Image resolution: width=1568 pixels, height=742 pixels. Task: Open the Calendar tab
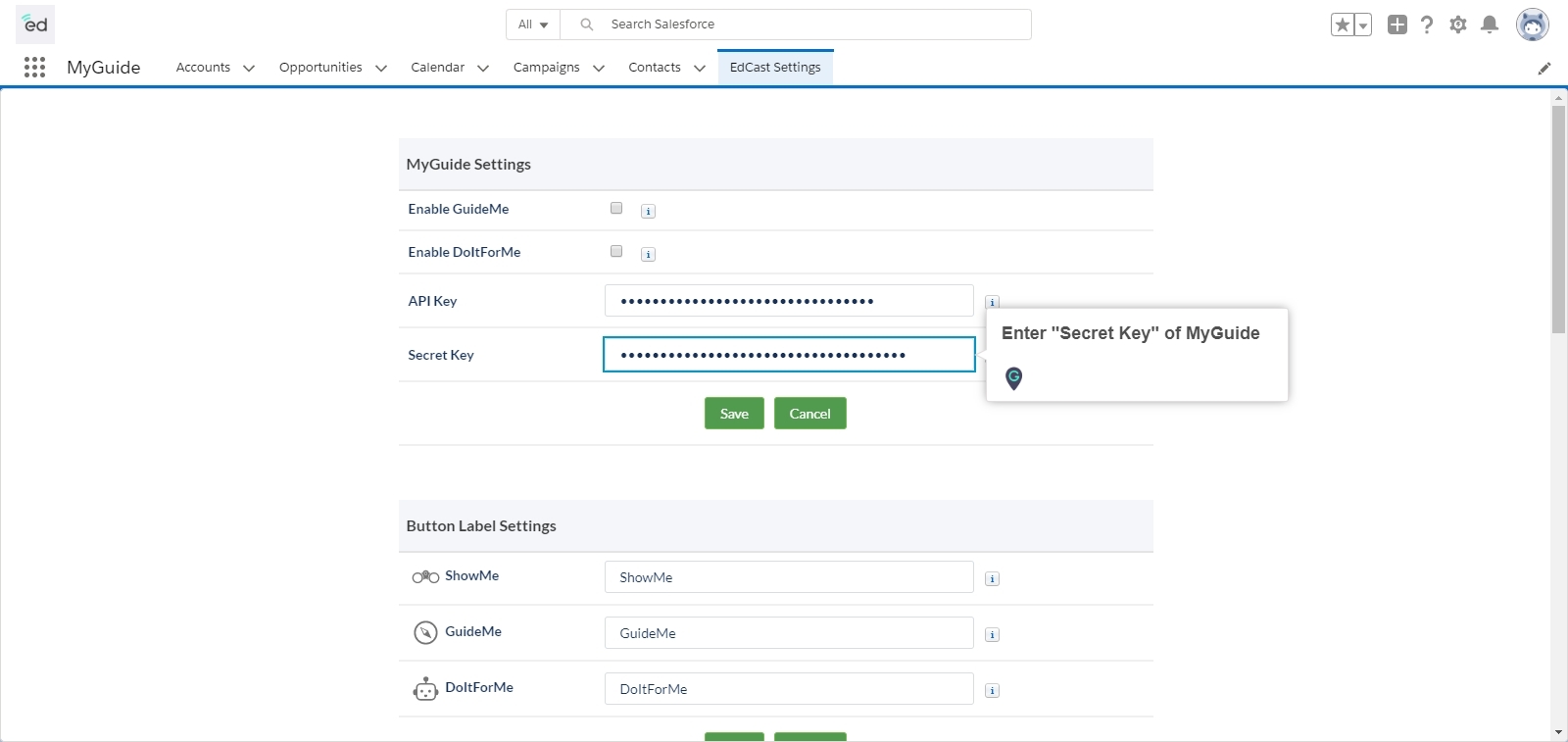click(x=437, y=68)
